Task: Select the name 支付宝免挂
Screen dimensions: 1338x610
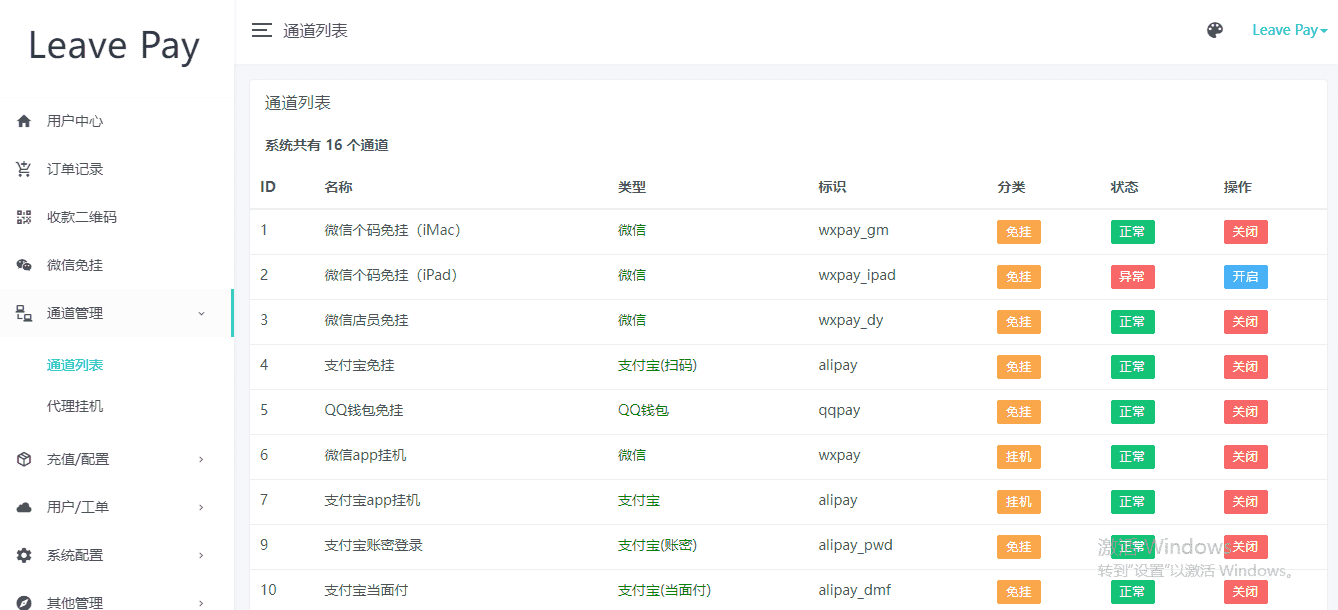Action: [x=360, y=365]
